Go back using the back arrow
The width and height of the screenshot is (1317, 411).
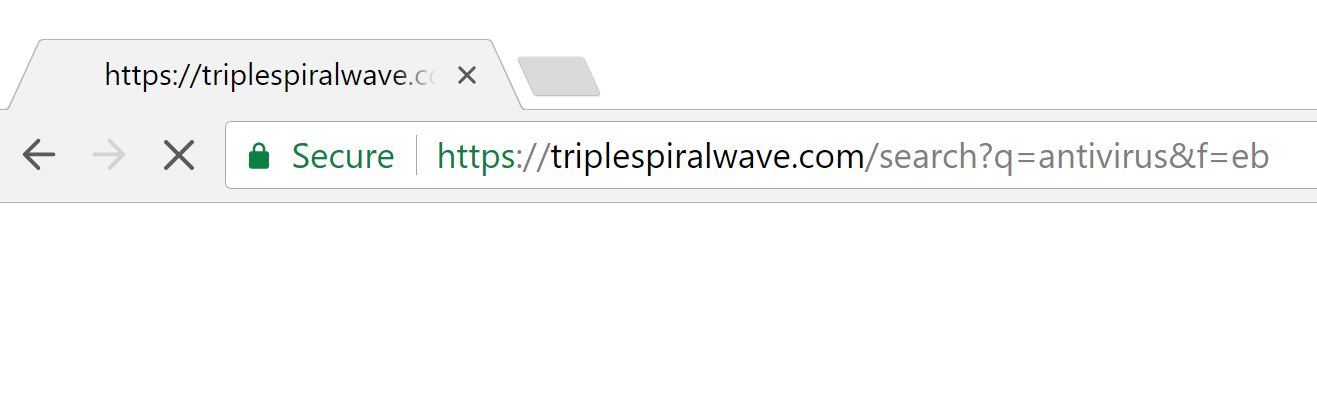coord(39,155)
